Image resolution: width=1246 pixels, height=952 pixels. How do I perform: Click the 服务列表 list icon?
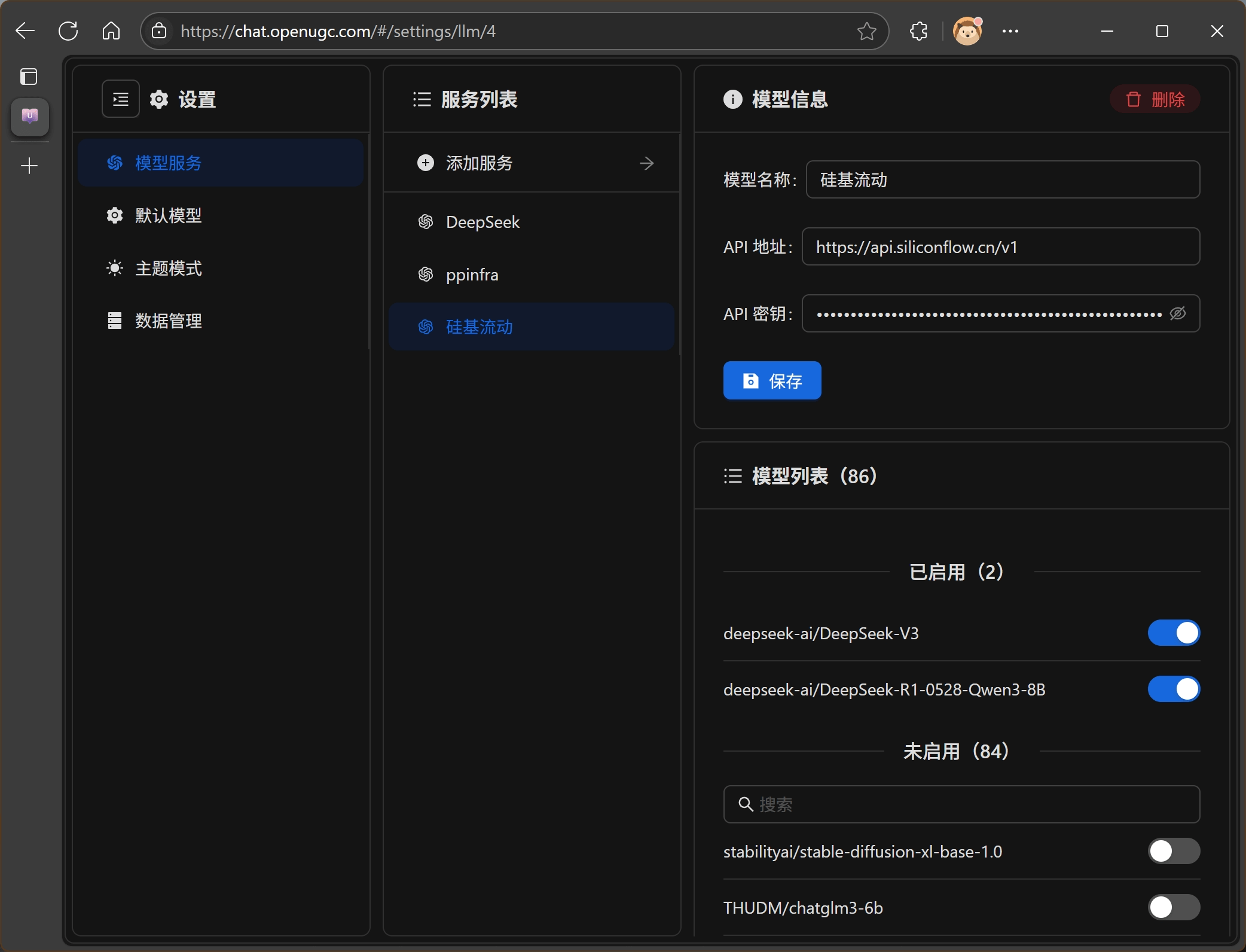(422, 99)
